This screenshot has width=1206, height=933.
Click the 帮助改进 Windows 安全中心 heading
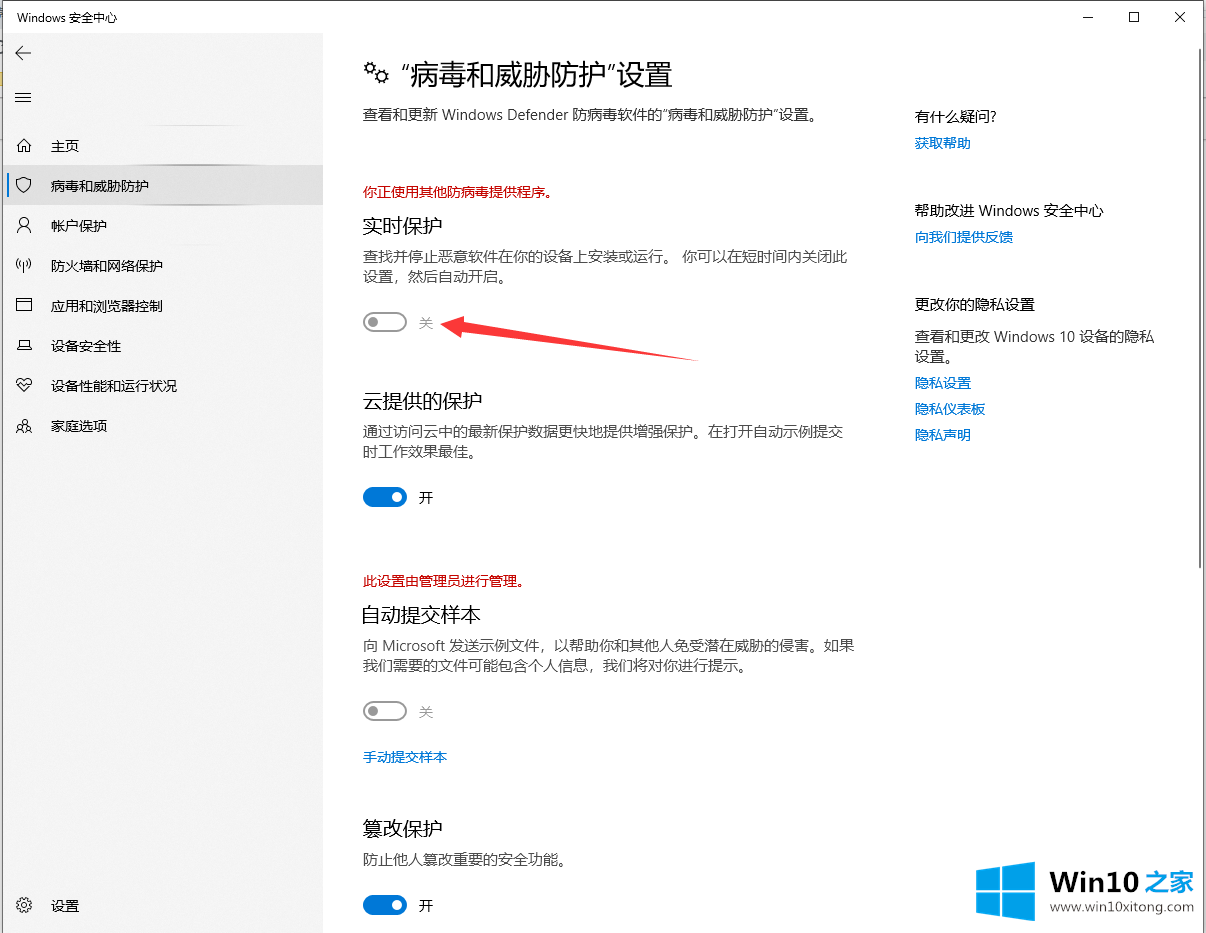tap(1009, 211)
